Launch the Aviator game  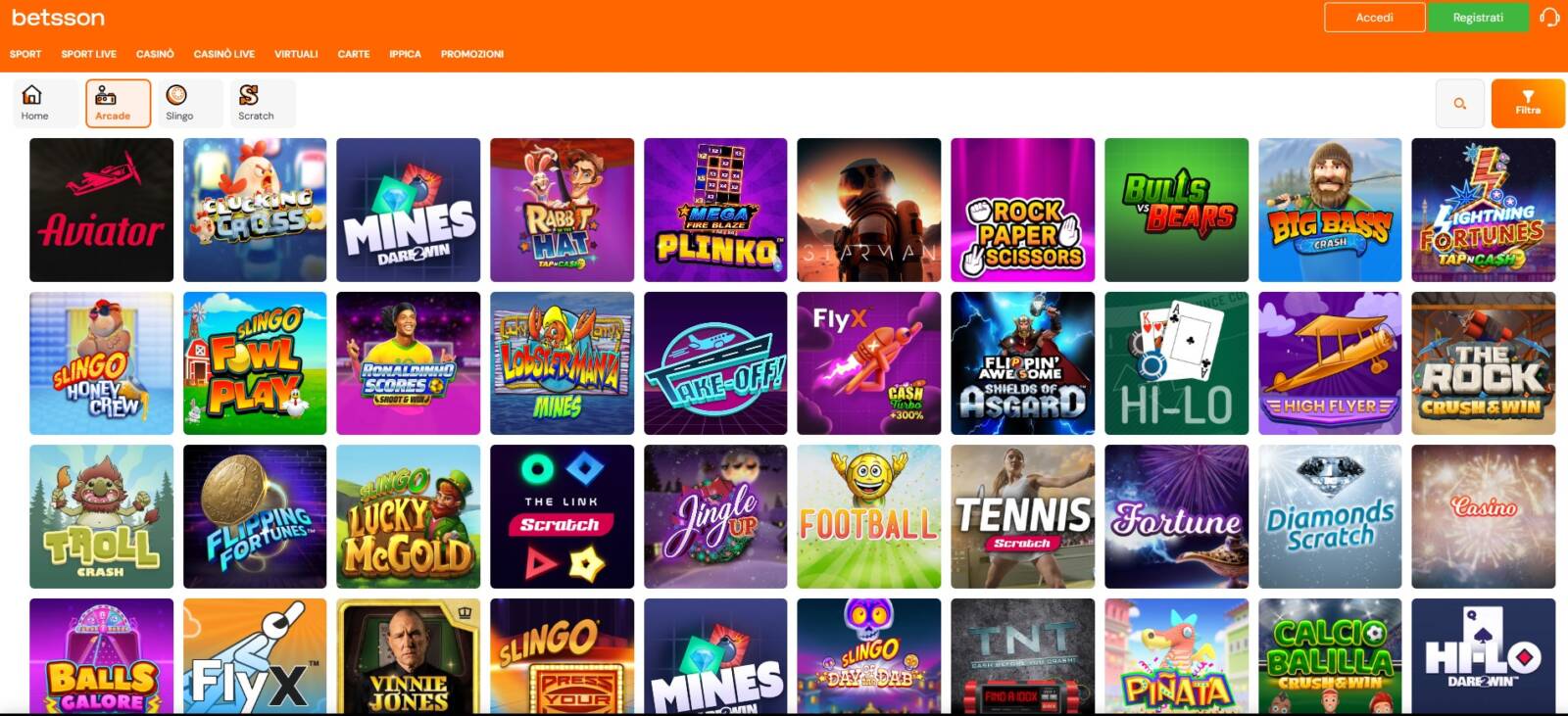101,210
